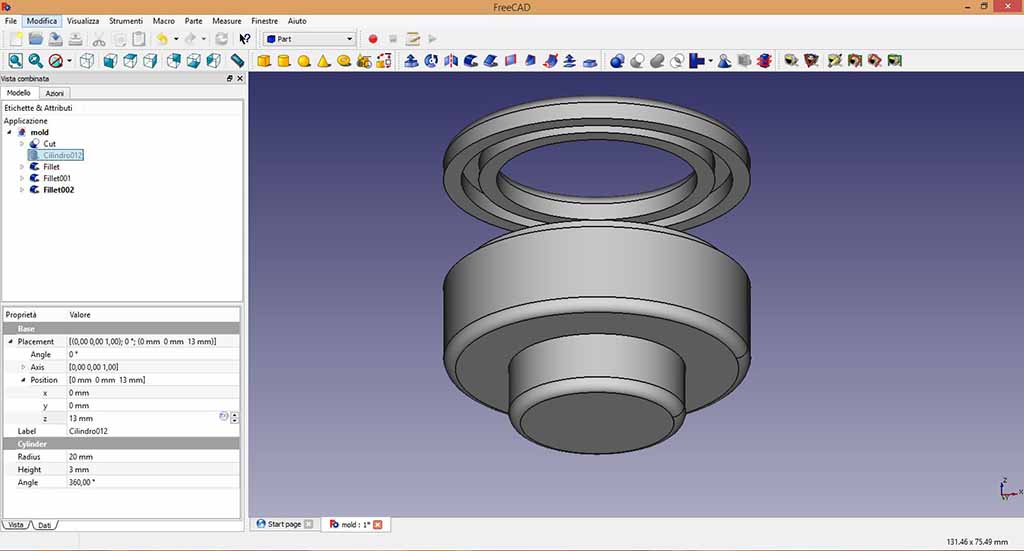Fit all content in the view
The height and width of the screenshot is (551, 1024).
pos(16,61)
